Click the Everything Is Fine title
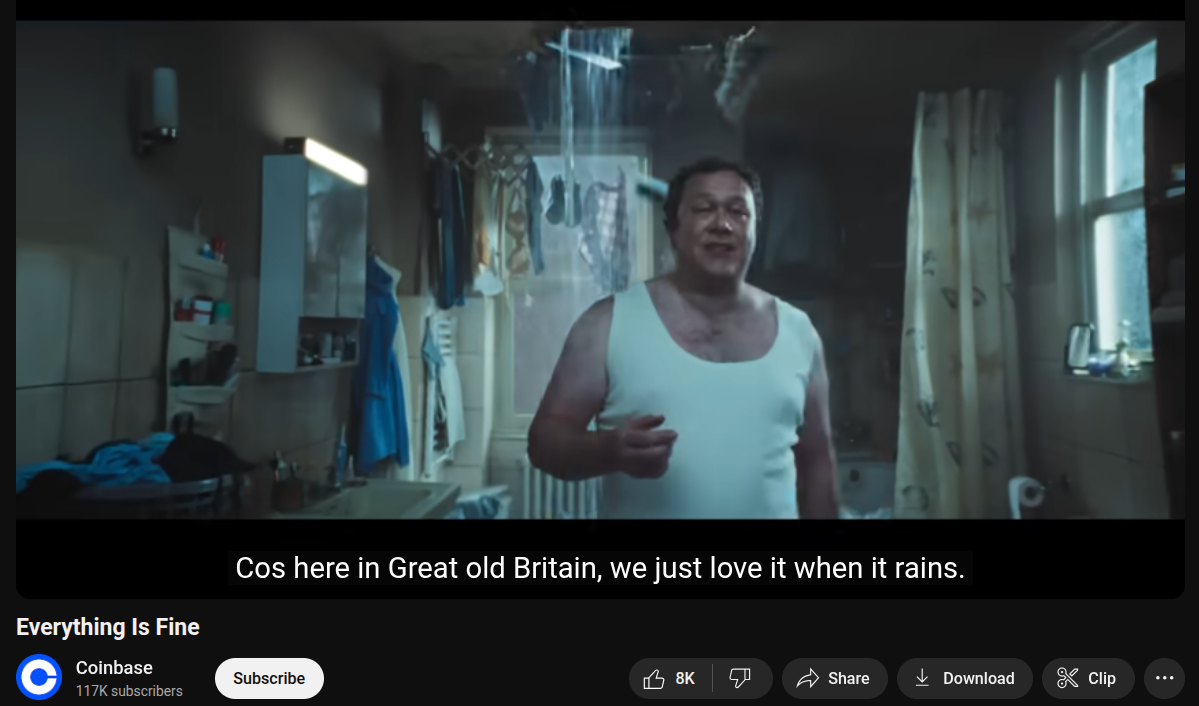 coord(108,627)
